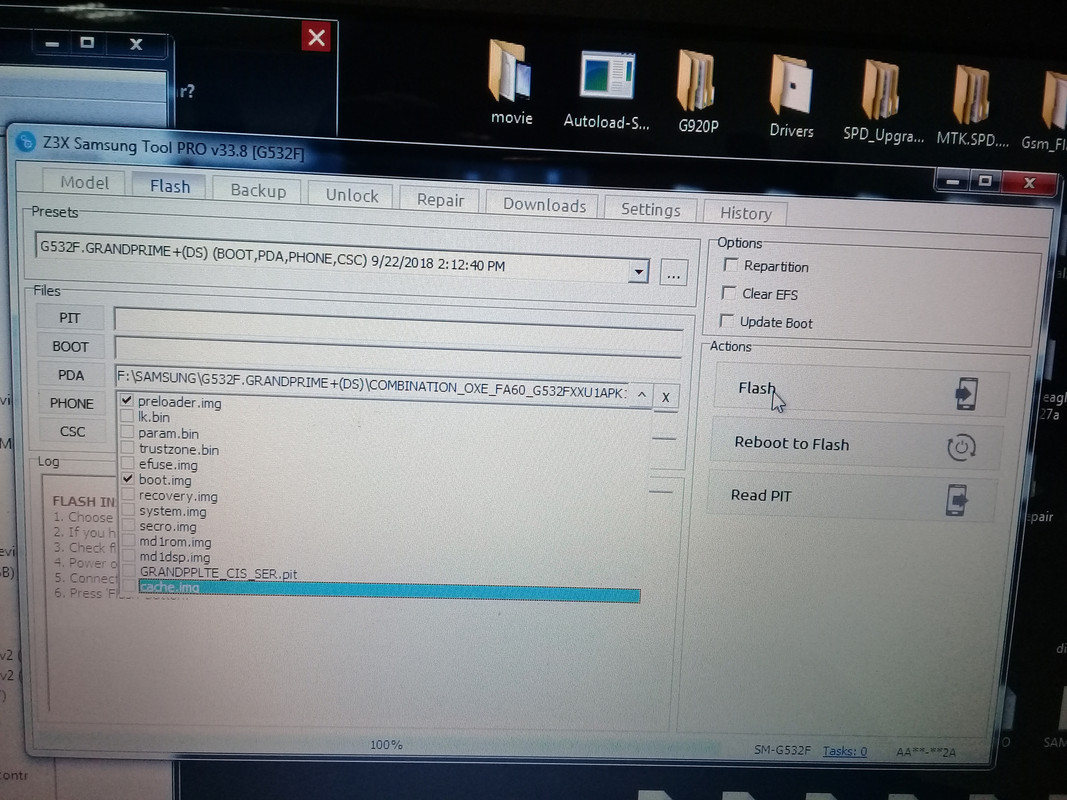Click SM-G532F status bar text
The height and width of the screenshot is (800, 1067).
point(782,750)
